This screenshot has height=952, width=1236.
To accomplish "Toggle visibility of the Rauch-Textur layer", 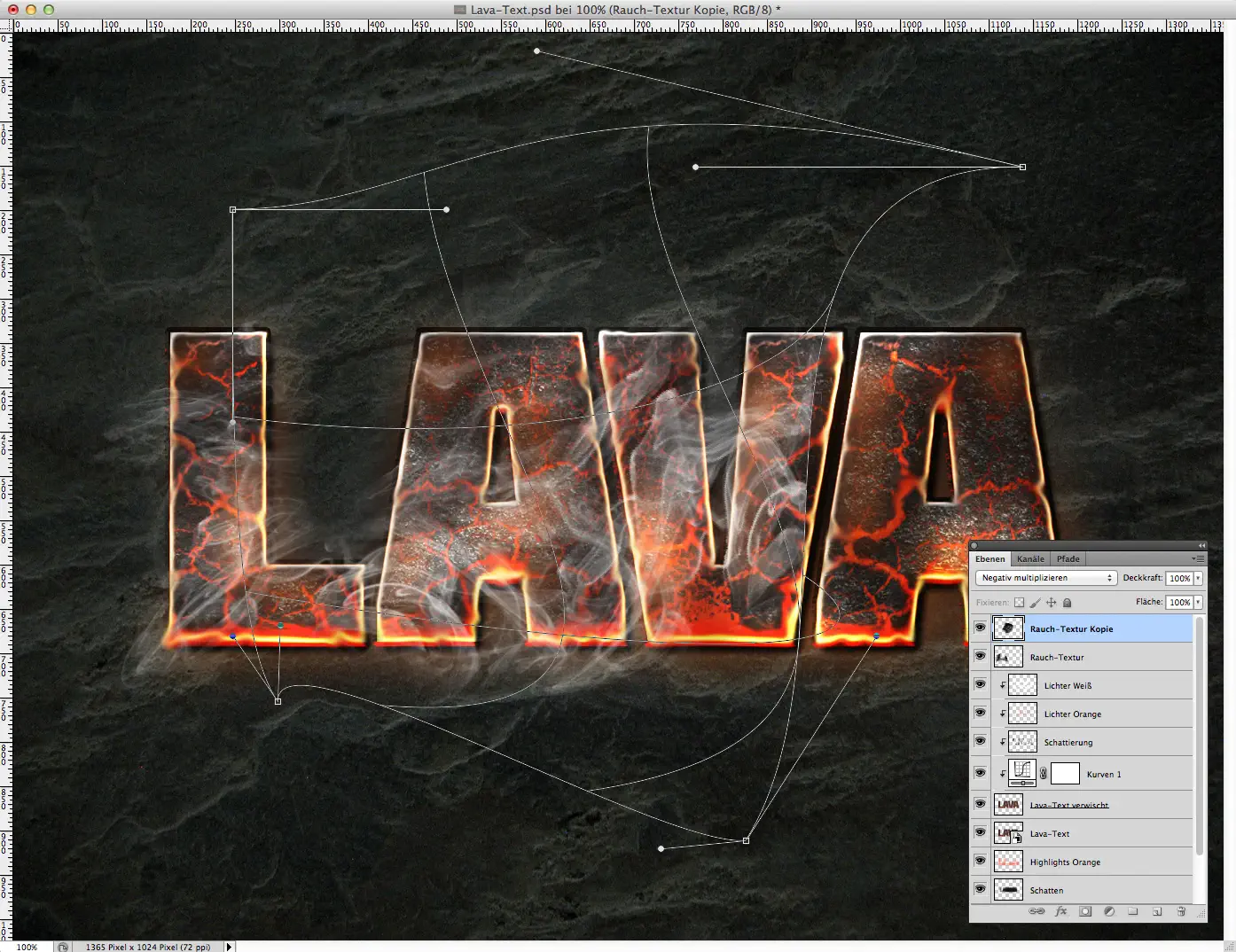I will (981, 656).
